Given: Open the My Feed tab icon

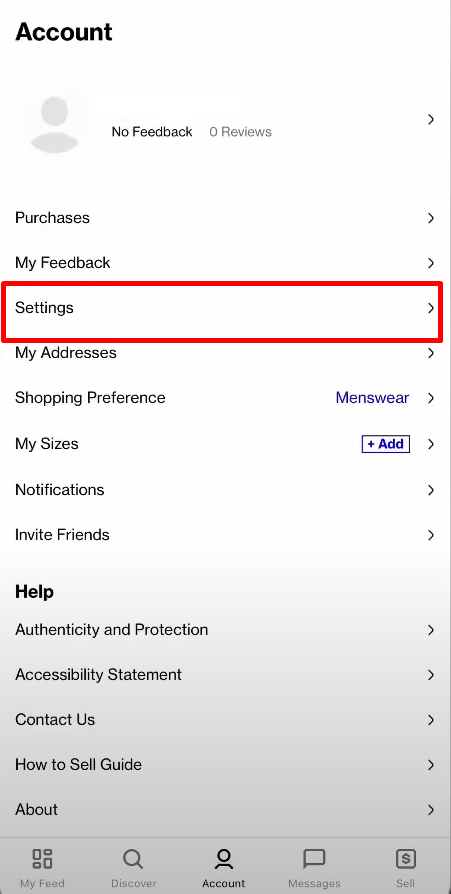Looking at the screenshot, I should (42, 858).
